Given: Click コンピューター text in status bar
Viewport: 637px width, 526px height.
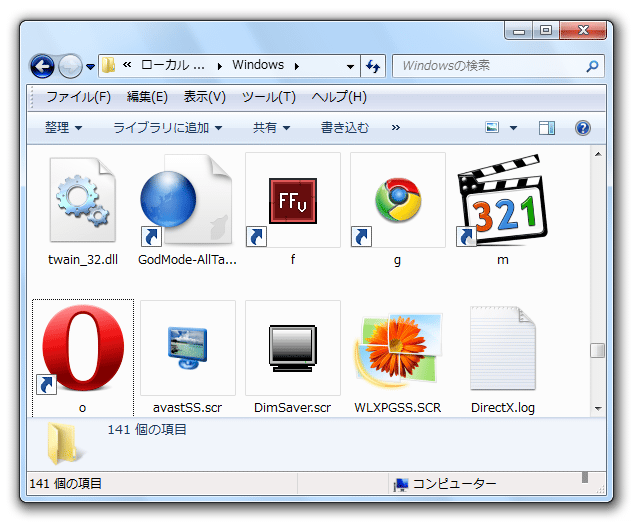Looking at the screenshot, I should click(x=455, y=484).
